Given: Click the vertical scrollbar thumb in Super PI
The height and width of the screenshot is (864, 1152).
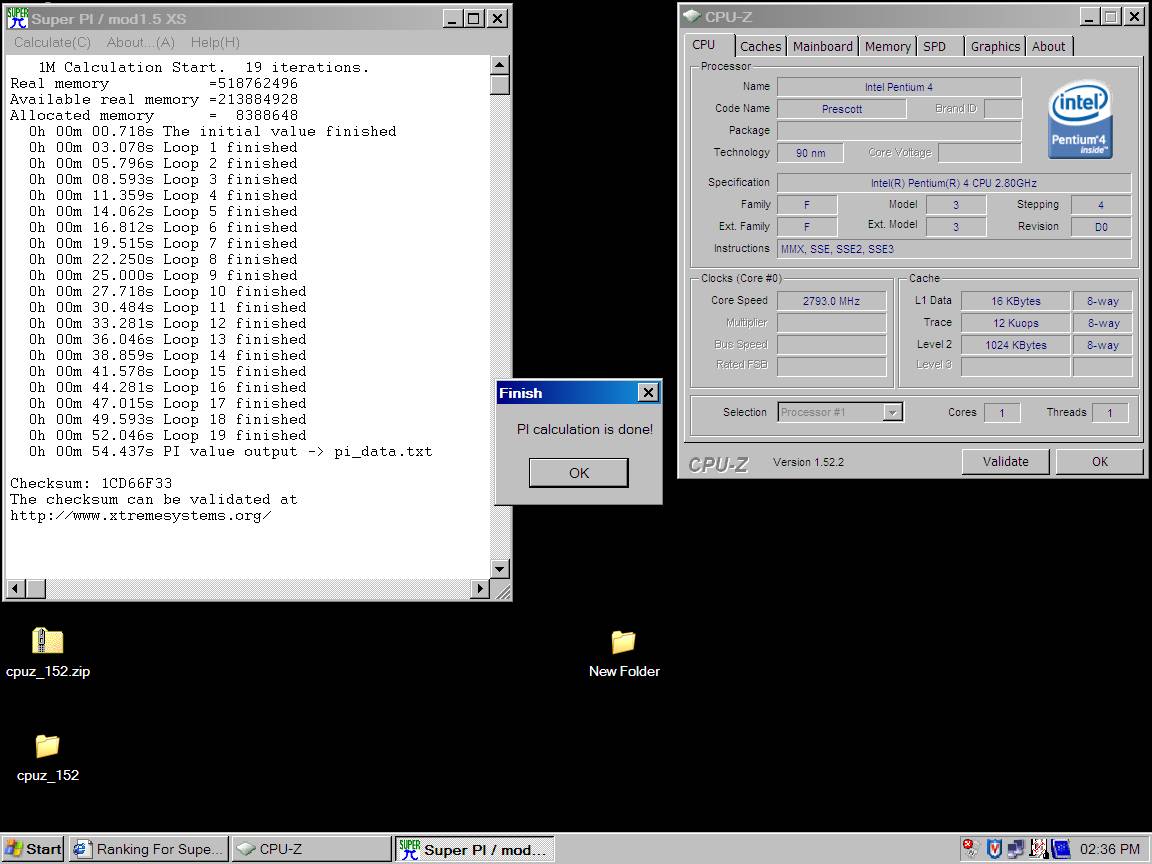Looking at the screenshot, I should pos(500,85).
